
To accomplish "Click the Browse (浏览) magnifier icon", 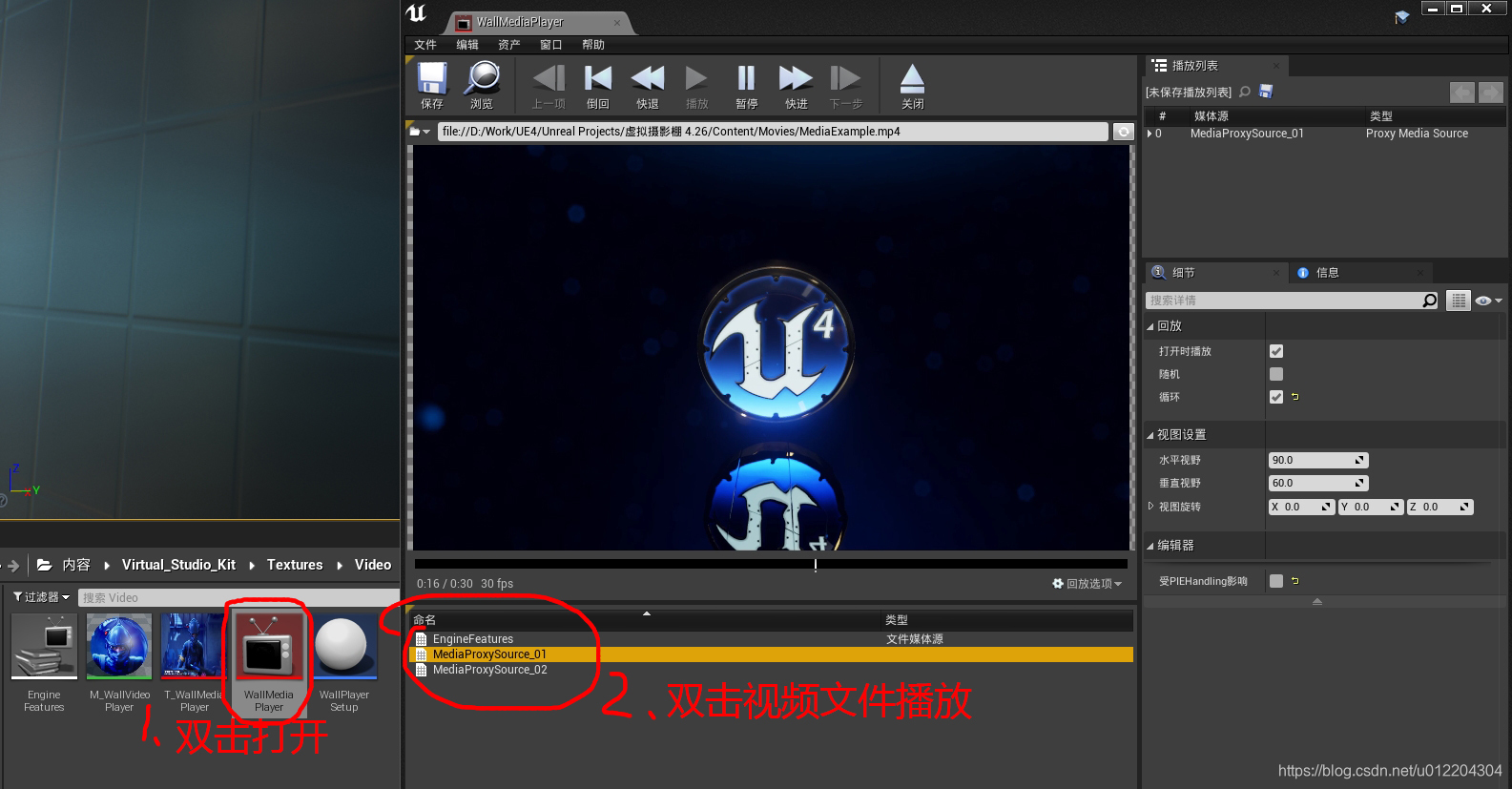I will click(482, 86).
